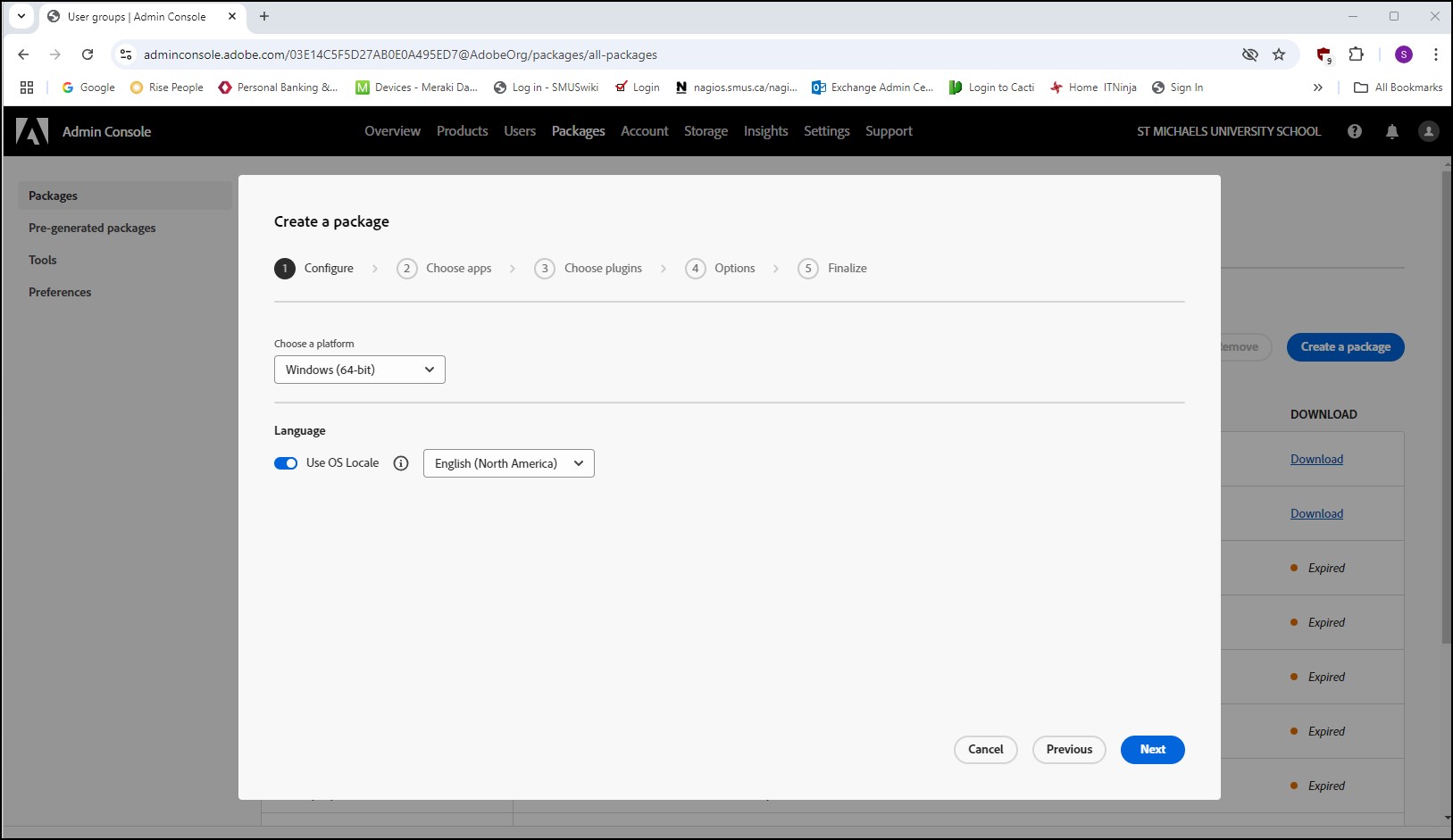
Task: Open the Windows (64-bit) platform dropdown
Action: [359, 370]
